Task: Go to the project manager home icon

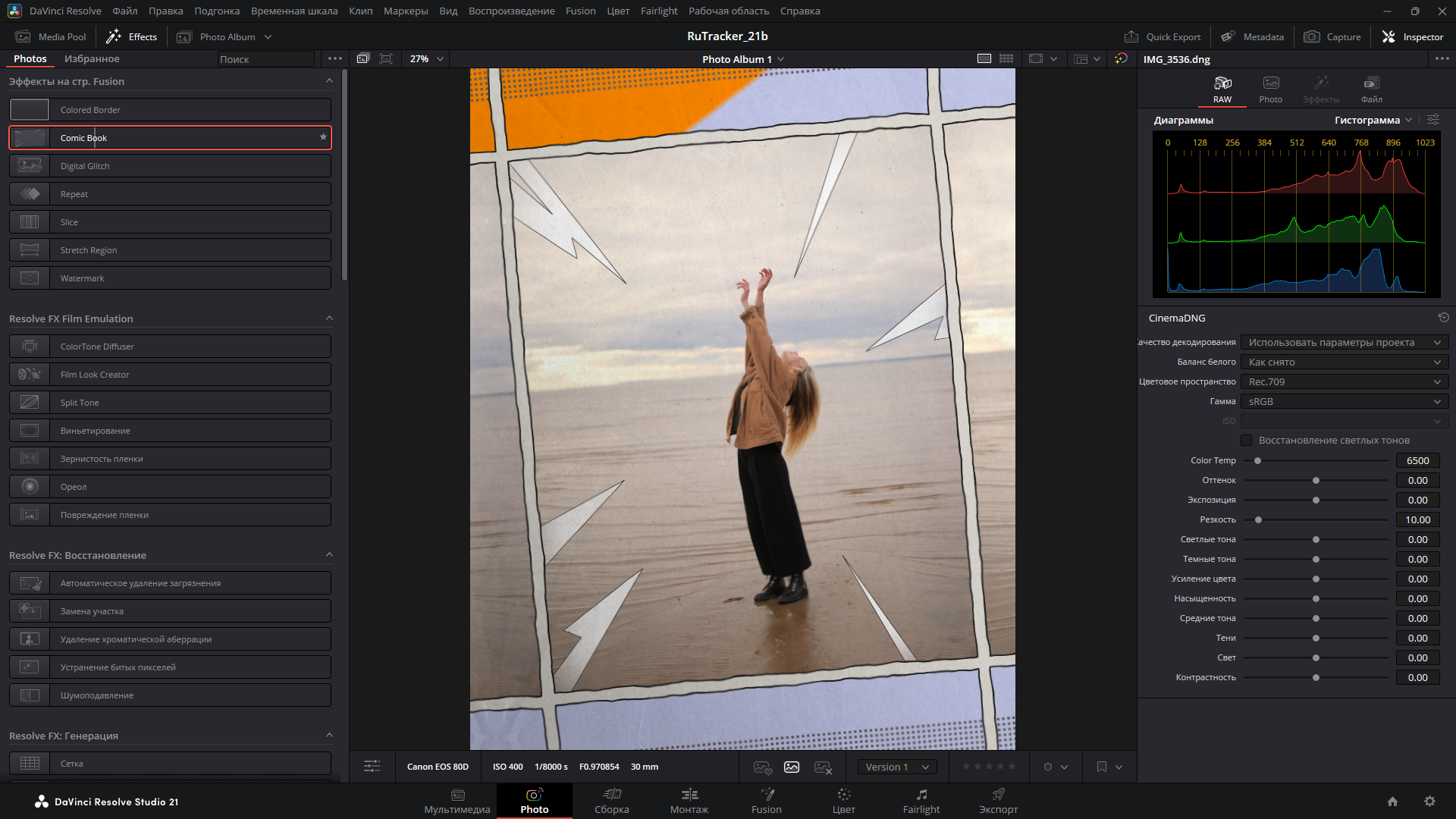Action: click(x=1392, y=802)
